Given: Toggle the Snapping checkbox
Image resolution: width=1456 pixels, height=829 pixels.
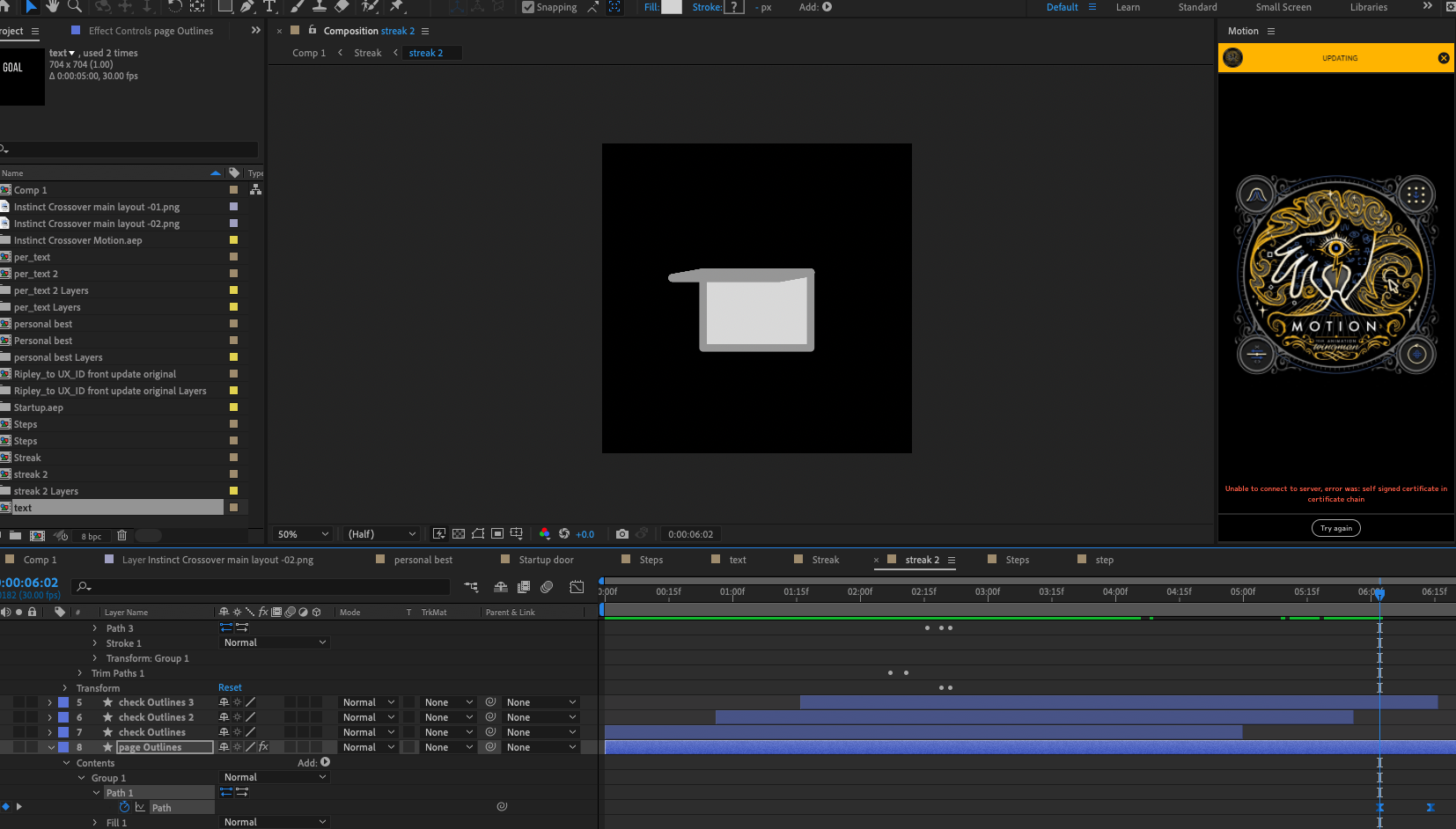Looking at the screenshot, I should (528, 7).
